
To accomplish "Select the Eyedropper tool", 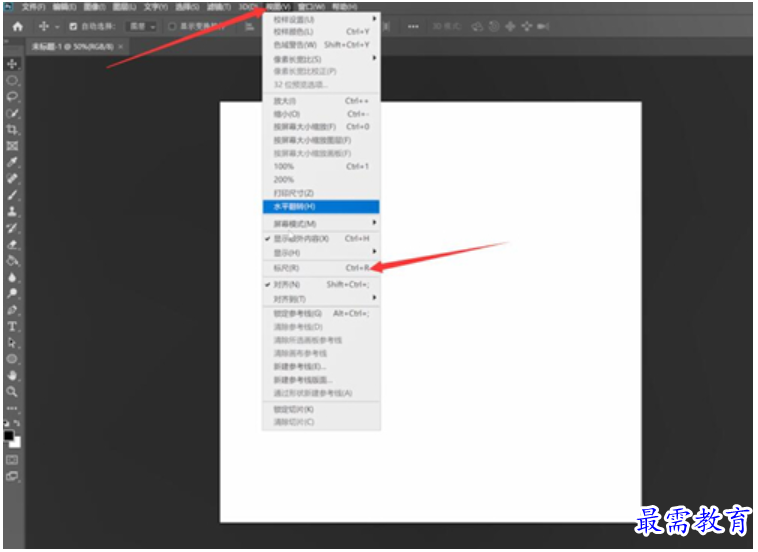I will (x=12, y=162).
